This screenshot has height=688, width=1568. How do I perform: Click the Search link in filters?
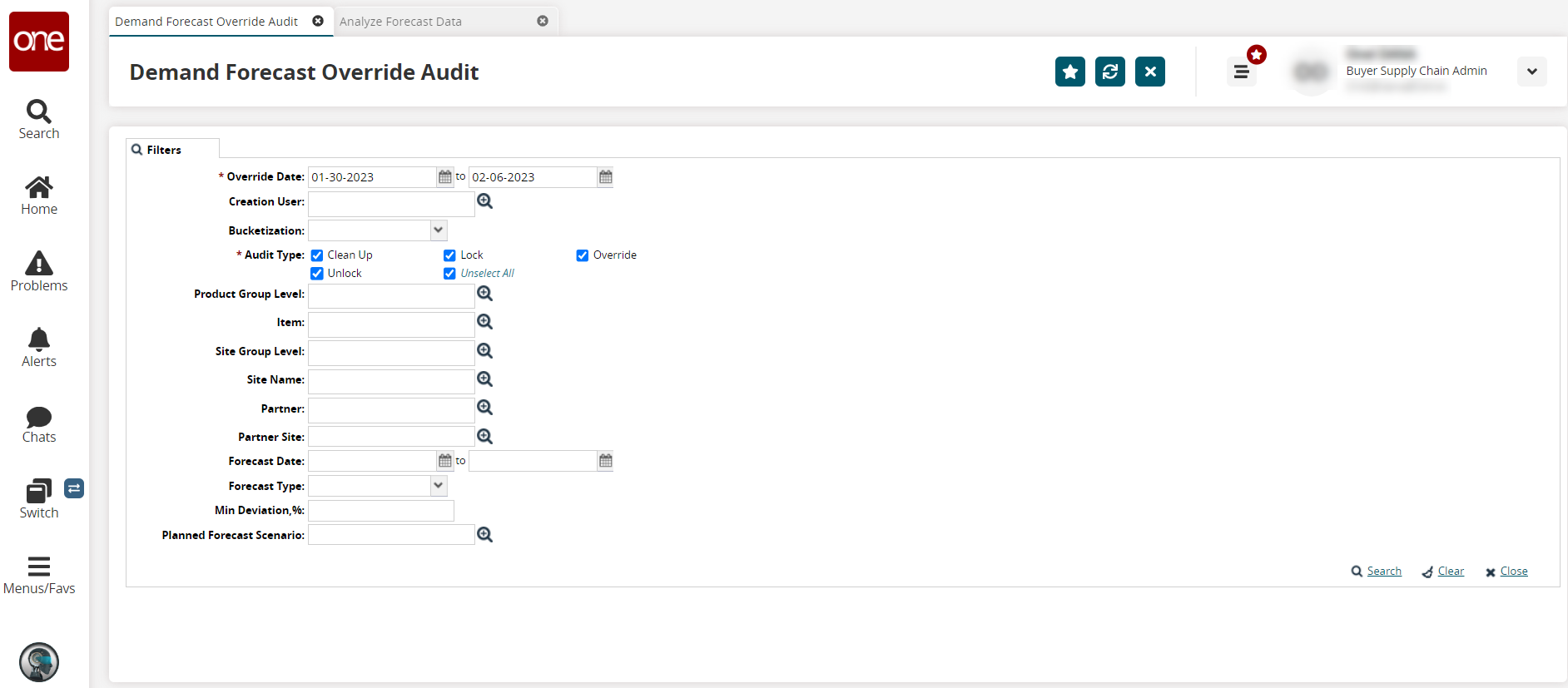pyautogui.click(x=1383, y=572)
